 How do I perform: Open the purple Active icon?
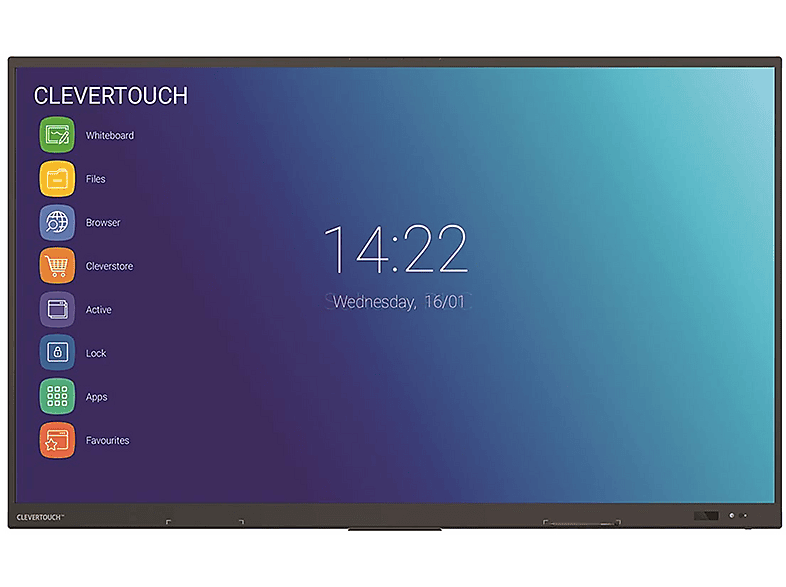[57, 309]
